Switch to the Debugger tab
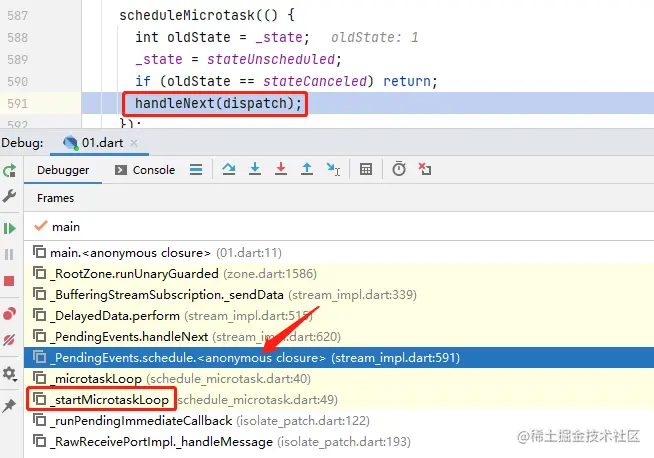 [x=63, y=170]
